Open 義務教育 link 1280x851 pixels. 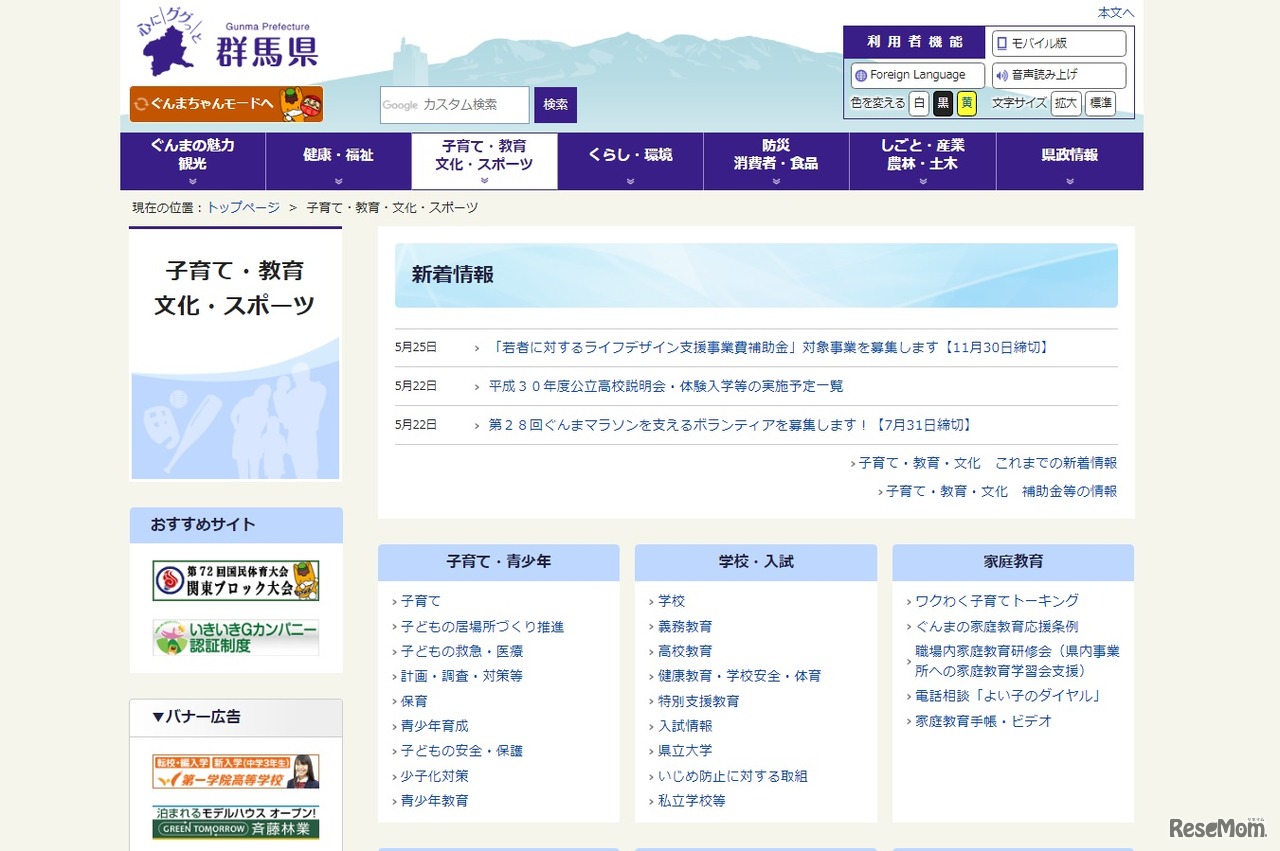click(x=686, y=627)
